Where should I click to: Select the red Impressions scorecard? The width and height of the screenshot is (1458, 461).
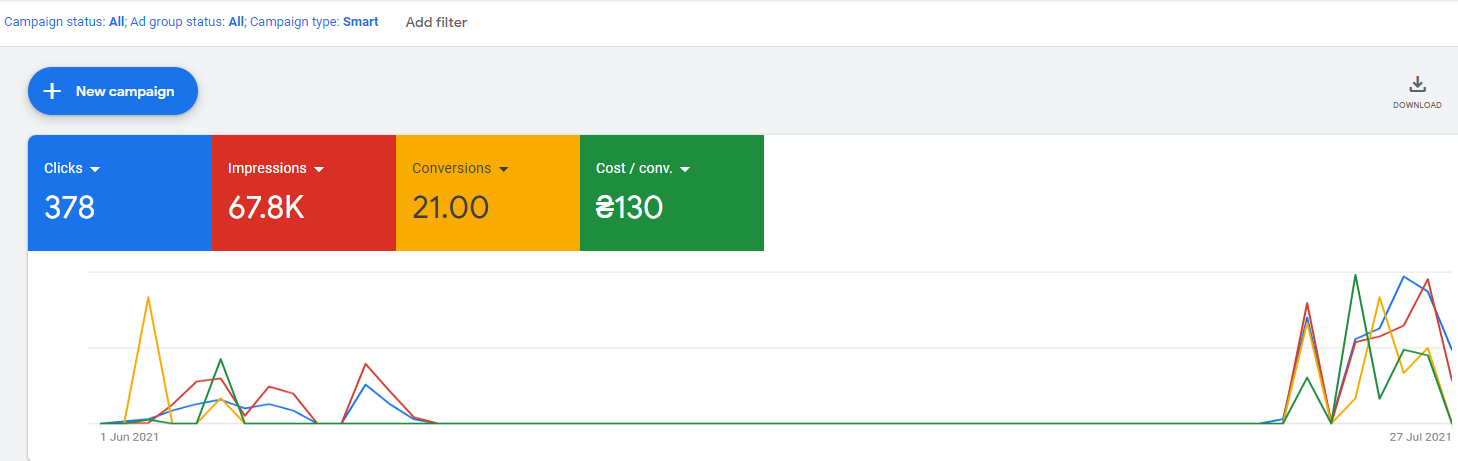point(303,193)
